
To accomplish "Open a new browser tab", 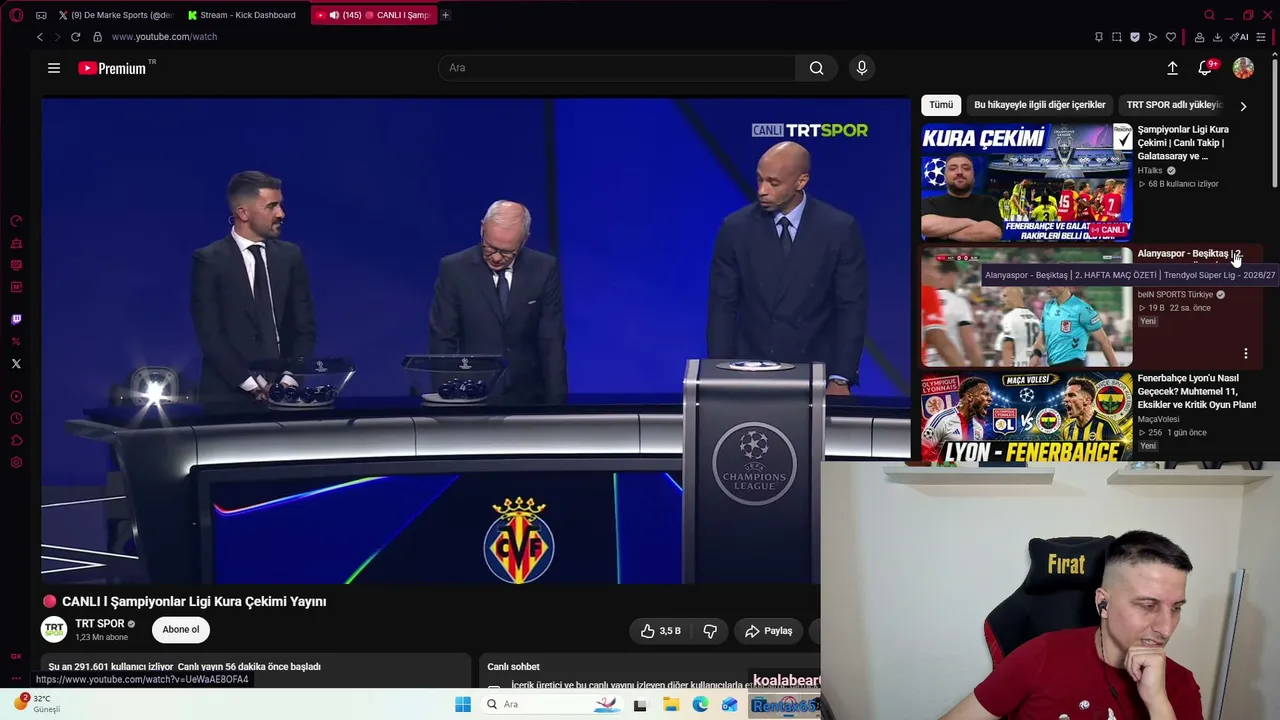I will [x=445, y=15].
